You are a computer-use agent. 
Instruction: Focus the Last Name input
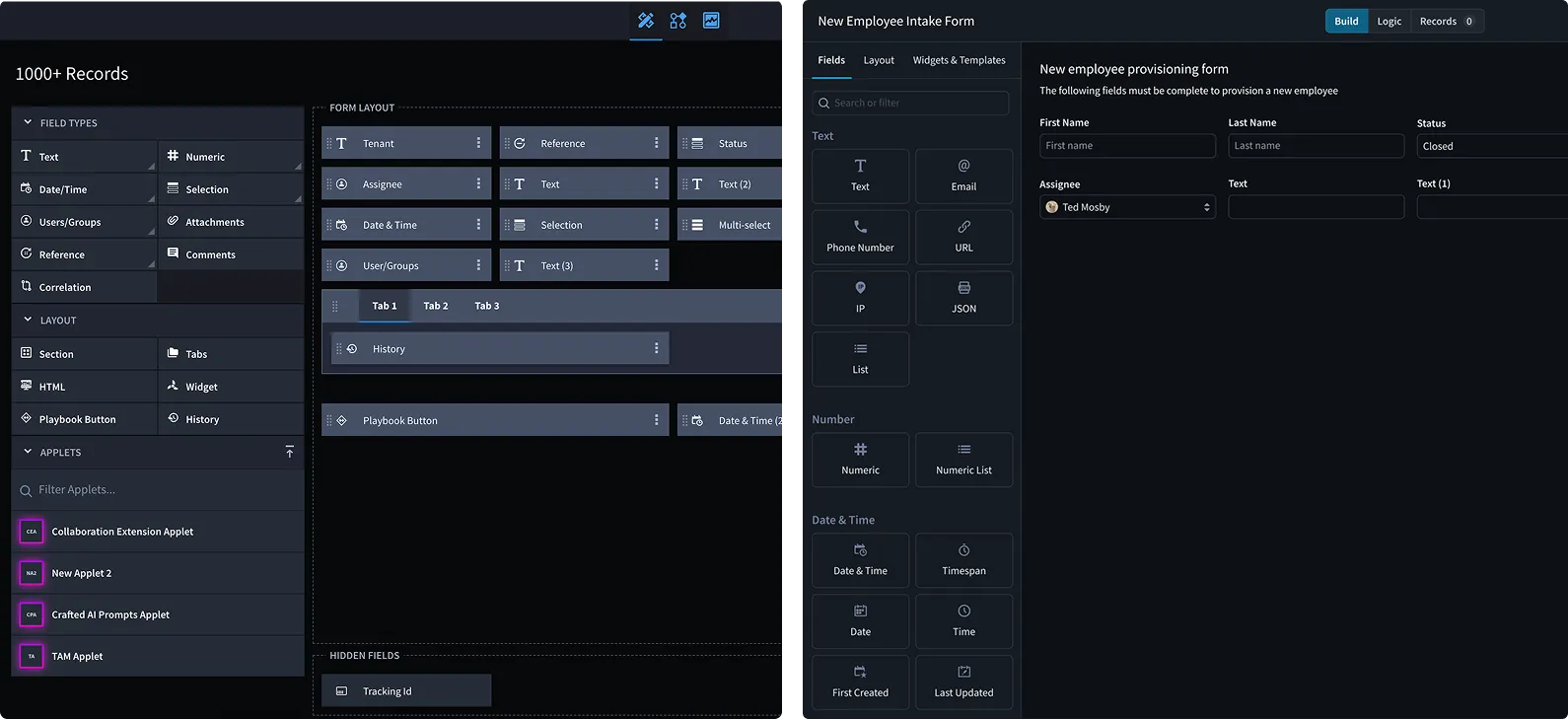click(x=1316, y=146)
